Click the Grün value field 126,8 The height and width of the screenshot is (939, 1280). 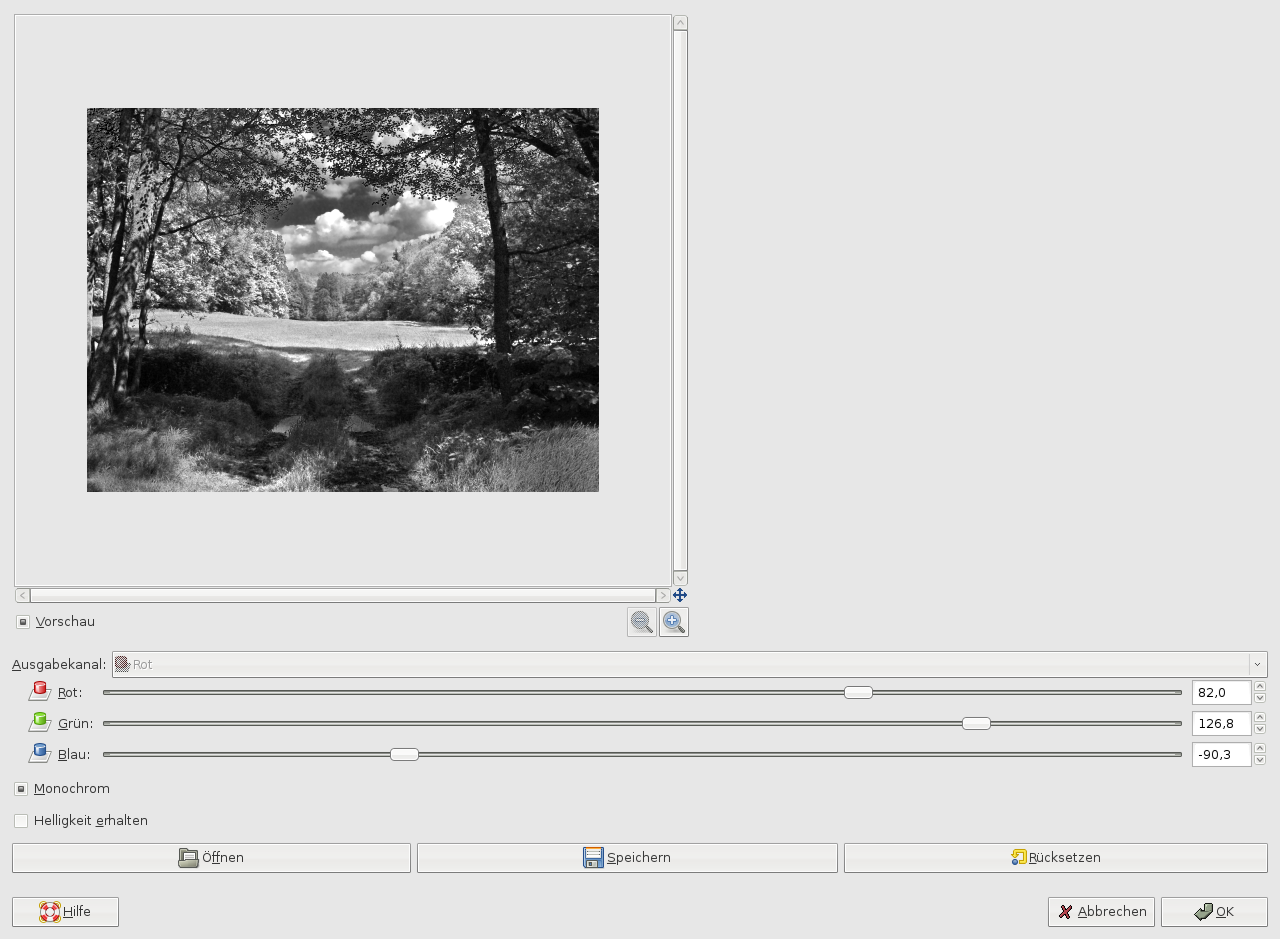pyautogui.click(x=1221, y=723)
